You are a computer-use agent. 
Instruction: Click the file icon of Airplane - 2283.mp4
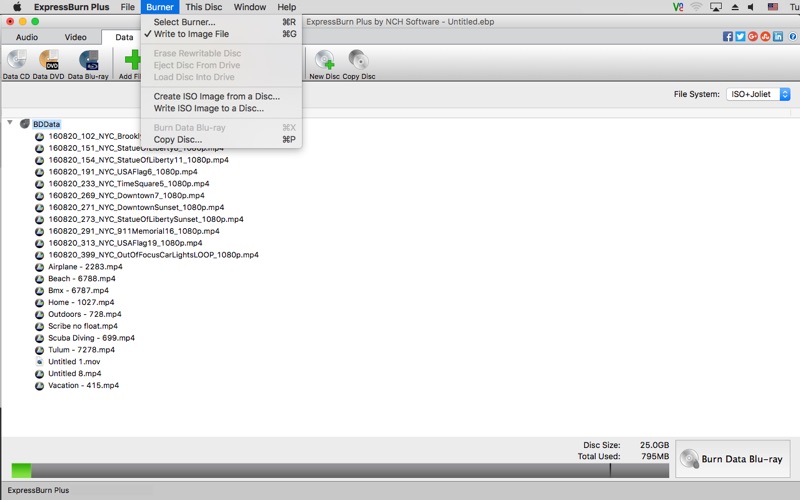[x=39, y=267]
